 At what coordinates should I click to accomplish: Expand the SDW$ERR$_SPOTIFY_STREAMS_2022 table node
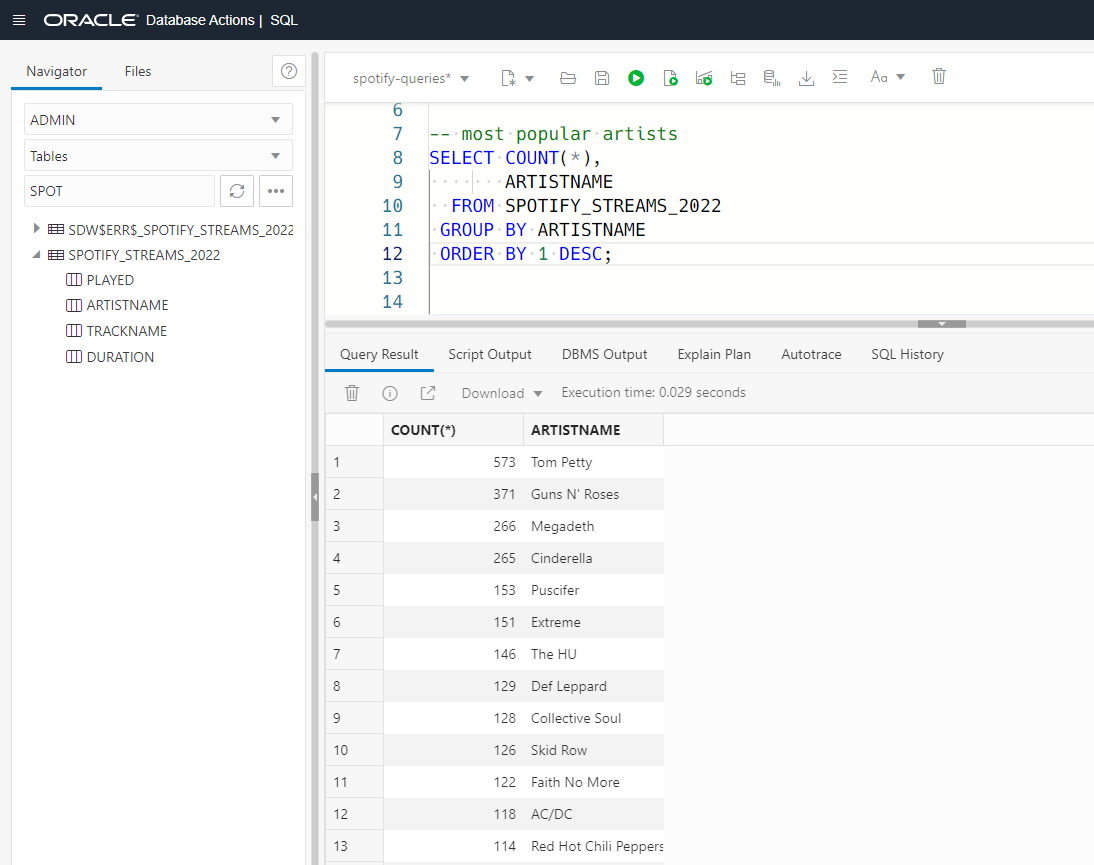[37, 229]
